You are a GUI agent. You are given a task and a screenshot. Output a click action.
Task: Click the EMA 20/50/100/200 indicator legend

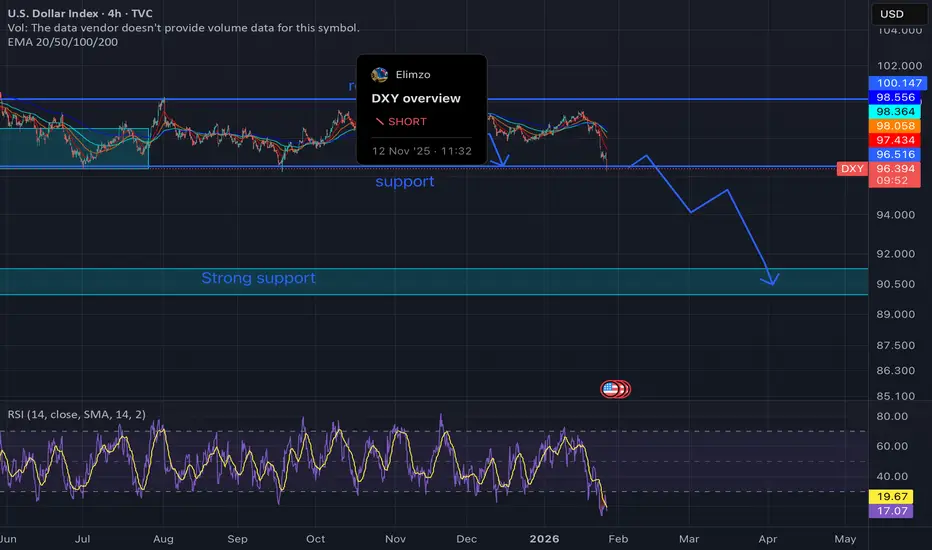62,42
